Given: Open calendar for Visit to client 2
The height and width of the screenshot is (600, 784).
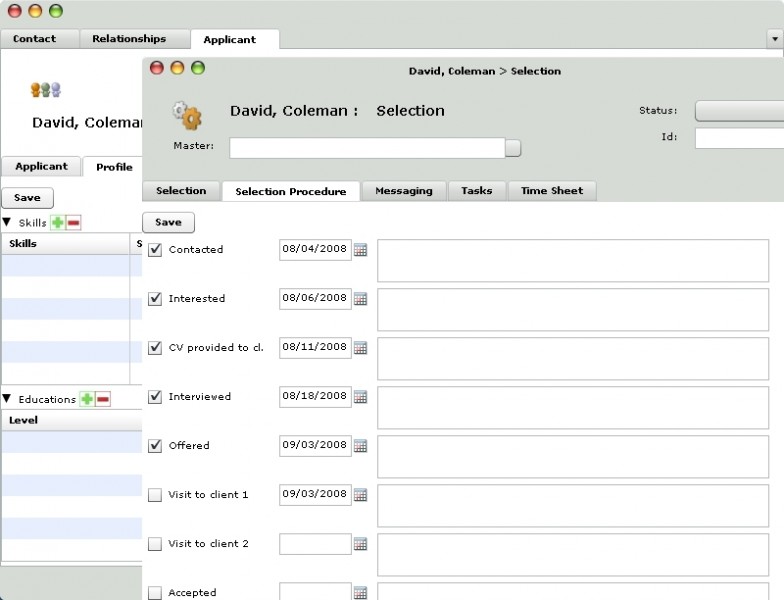Looking at the screenshot, I should pos(361,544).
